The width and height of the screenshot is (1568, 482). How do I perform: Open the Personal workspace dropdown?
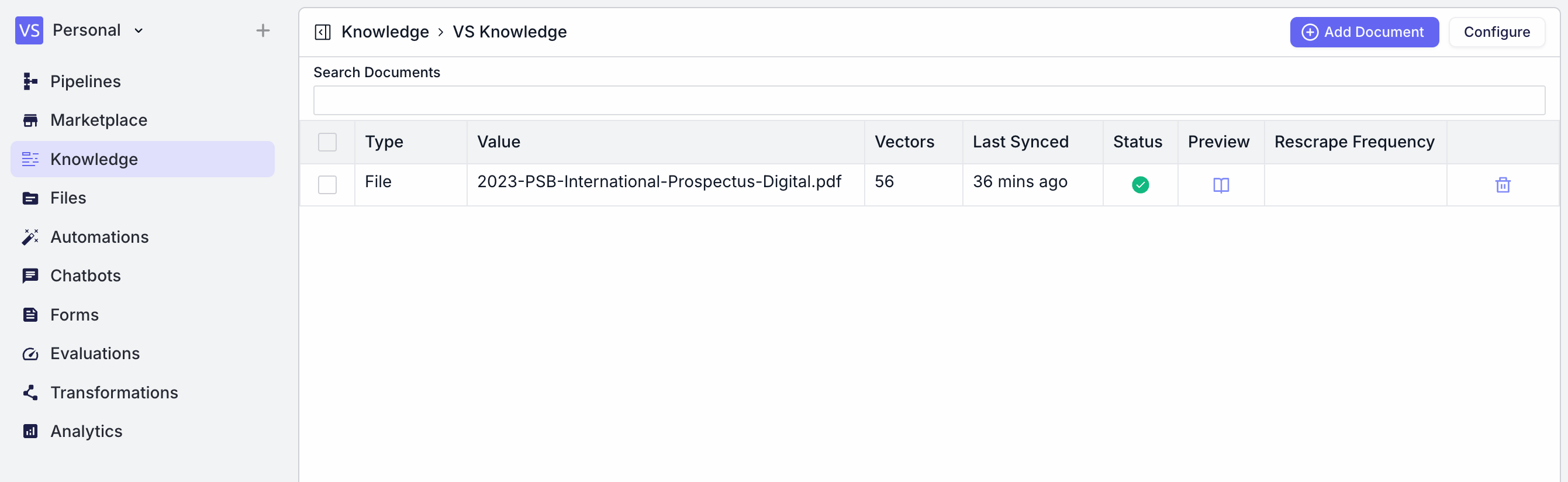click(x=99, y=30)
